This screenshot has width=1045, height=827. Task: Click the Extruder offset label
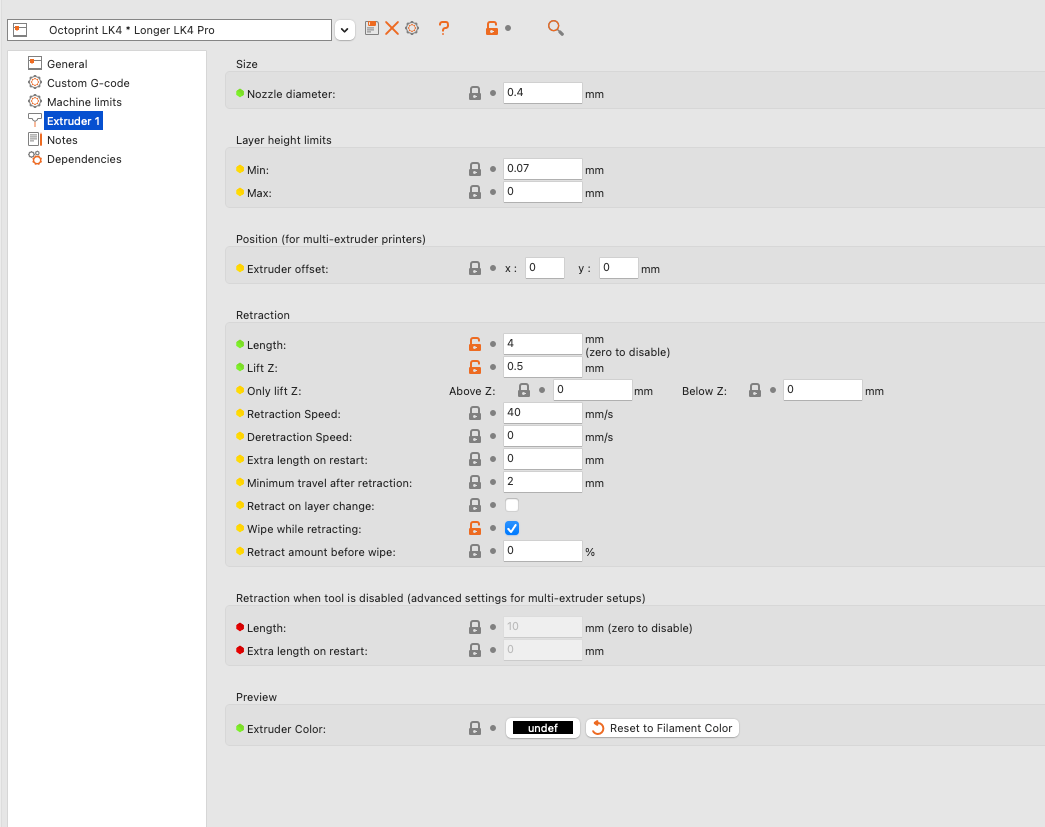(288, 269)
